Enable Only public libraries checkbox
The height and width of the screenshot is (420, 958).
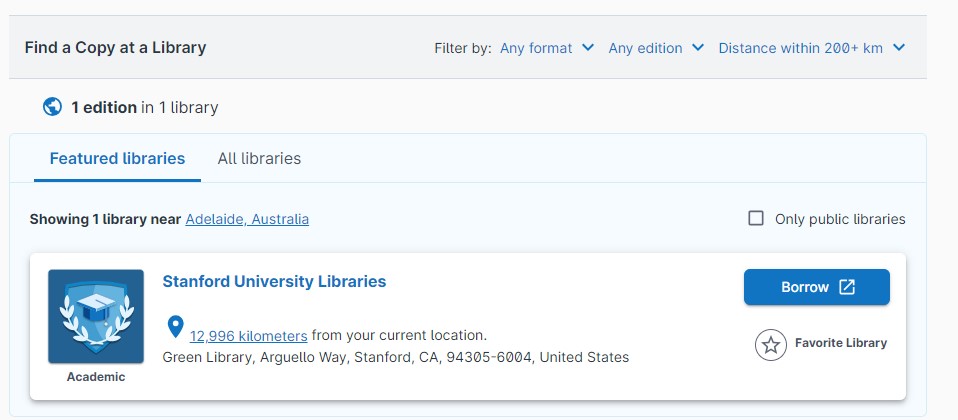pos(756,218)
